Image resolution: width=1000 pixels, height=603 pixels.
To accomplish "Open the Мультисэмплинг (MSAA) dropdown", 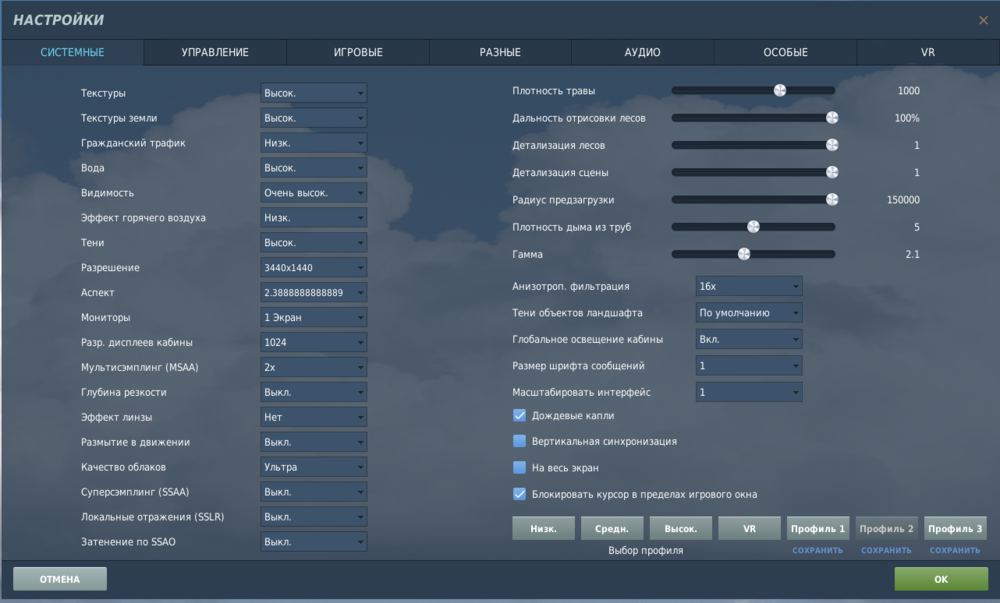I will tap(313, 367).
